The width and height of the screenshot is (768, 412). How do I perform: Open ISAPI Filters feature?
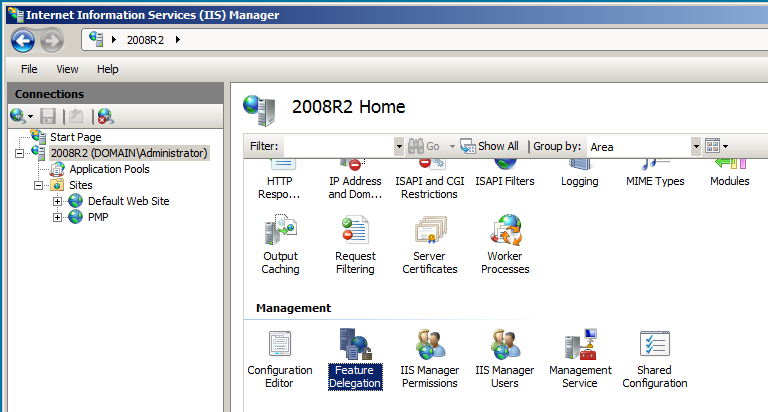point(505,174)
